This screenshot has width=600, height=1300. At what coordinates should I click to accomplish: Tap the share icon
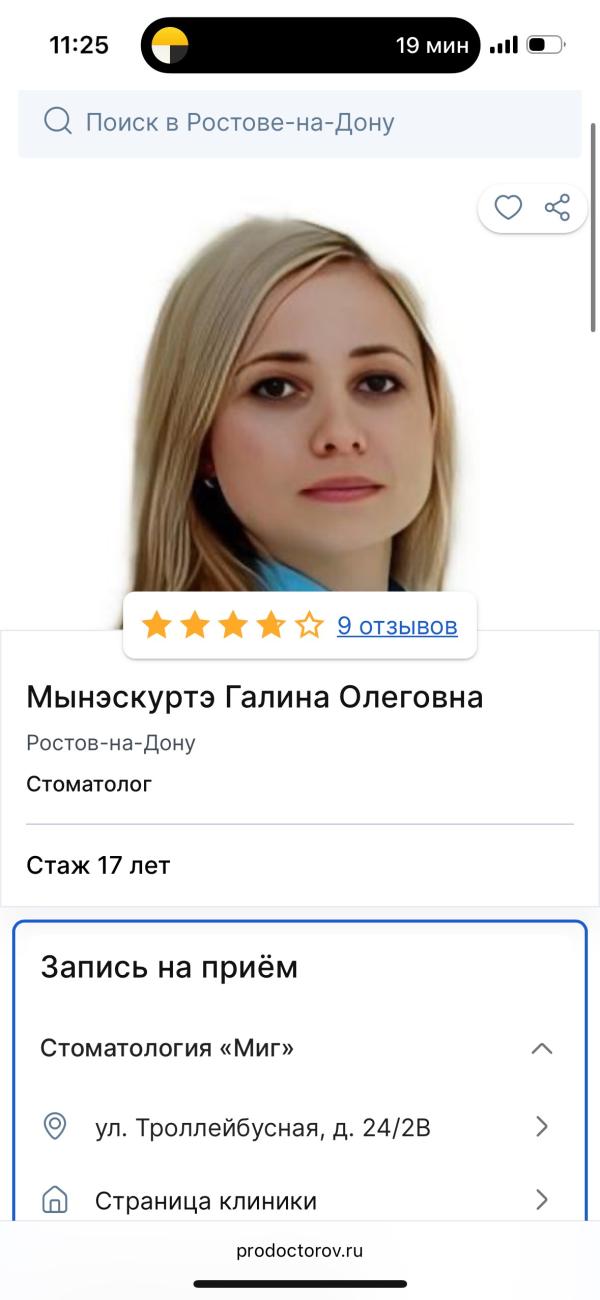[x=557, y=208]
